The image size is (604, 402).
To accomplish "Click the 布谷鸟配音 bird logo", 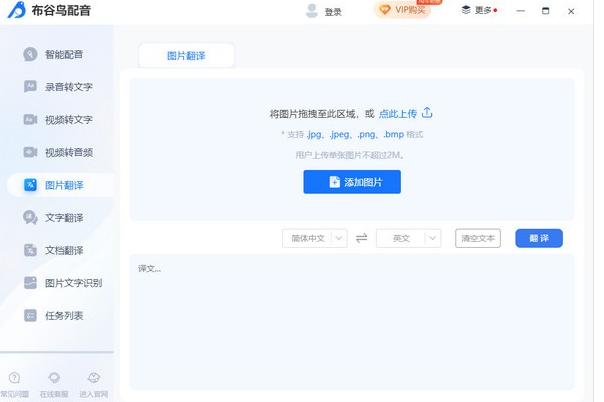I will [x=17, y=10].
